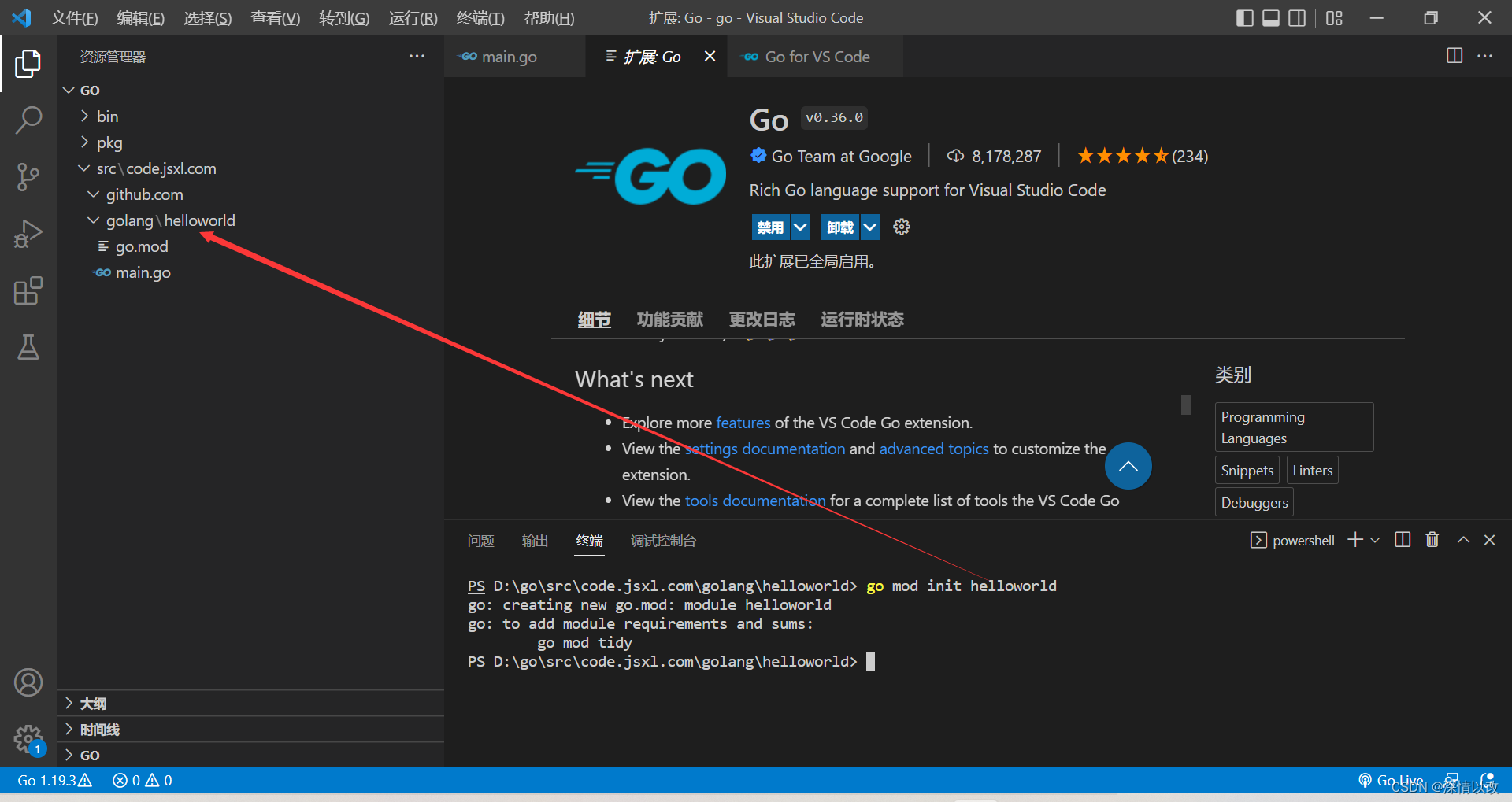1512x802 pixels.
Task: Expand the bottom GO section
Action: (x=250, y=756)
